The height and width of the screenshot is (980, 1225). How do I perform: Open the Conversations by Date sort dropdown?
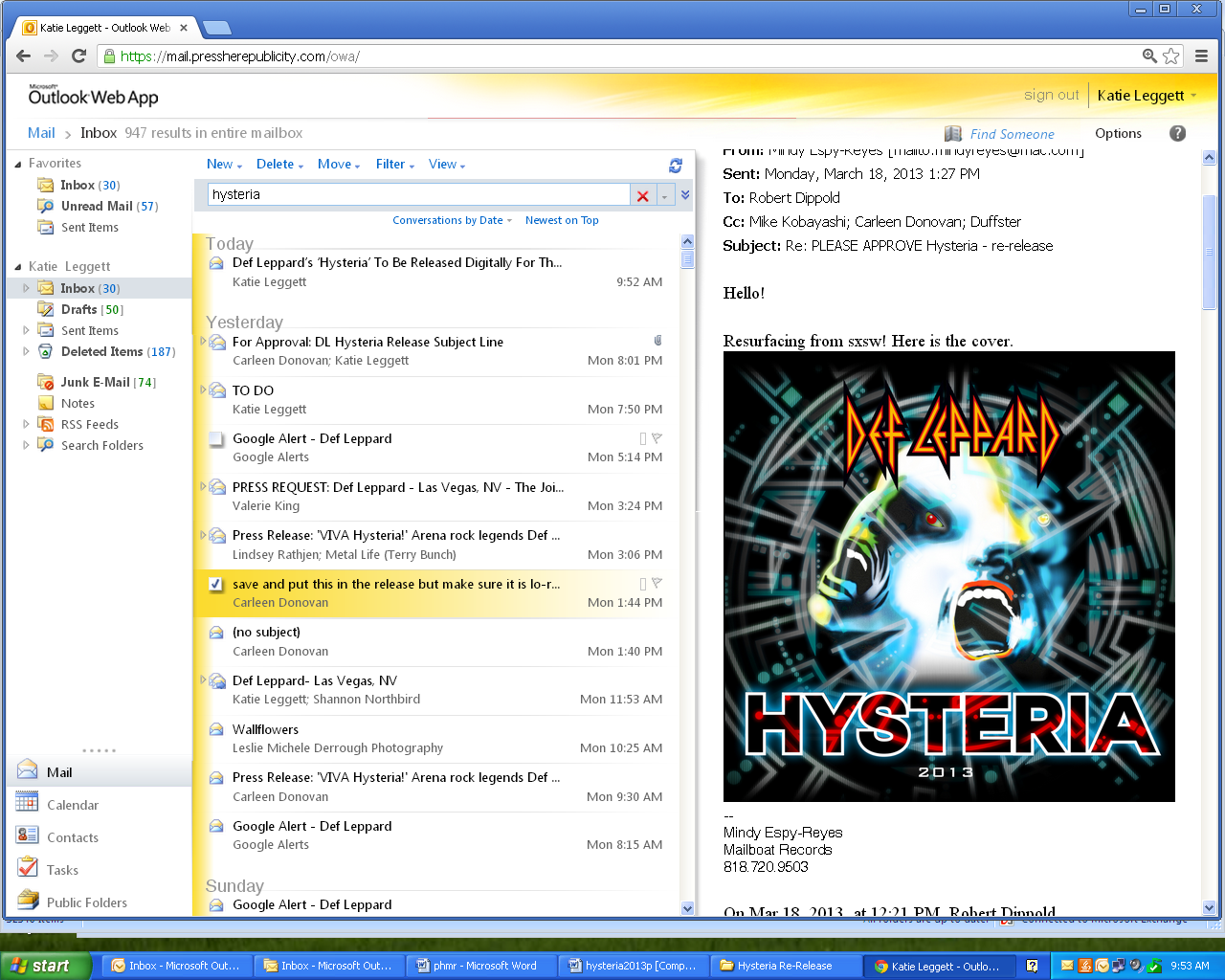[452, 220]
